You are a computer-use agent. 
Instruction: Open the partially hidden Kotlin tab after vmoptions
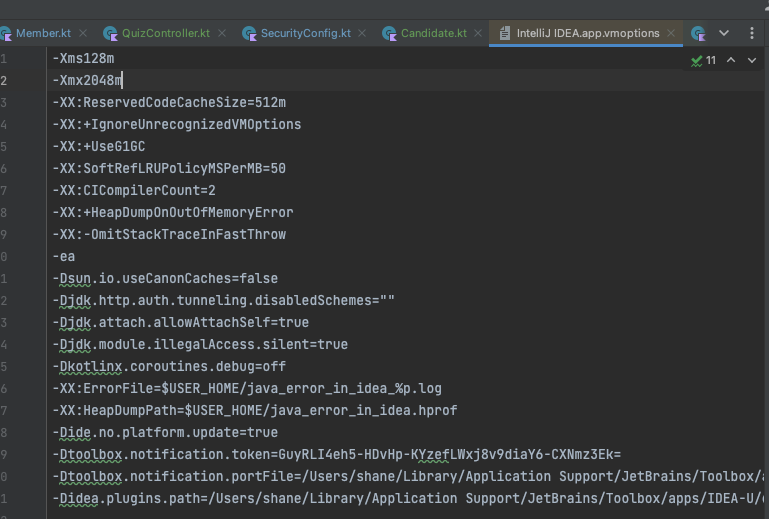pyautogui.click(x=698, y=33)
